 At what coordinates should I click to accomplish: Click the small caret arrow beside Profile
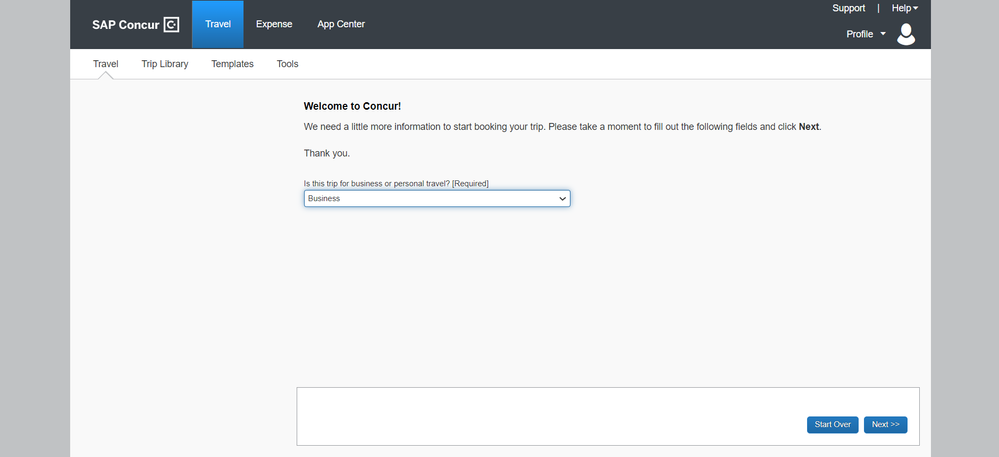pos(883,34)
